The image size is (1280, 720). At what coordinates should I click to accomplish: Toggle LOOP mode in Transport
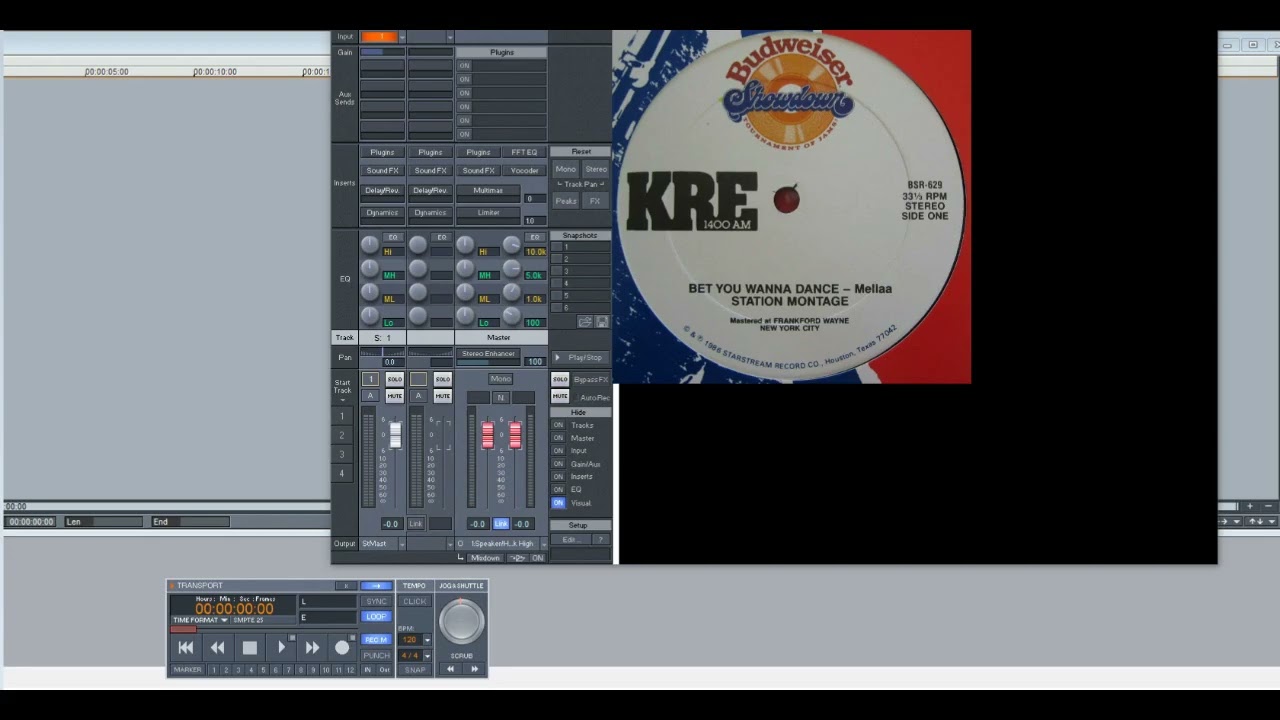pyautogui.click(x=376, y=617)
